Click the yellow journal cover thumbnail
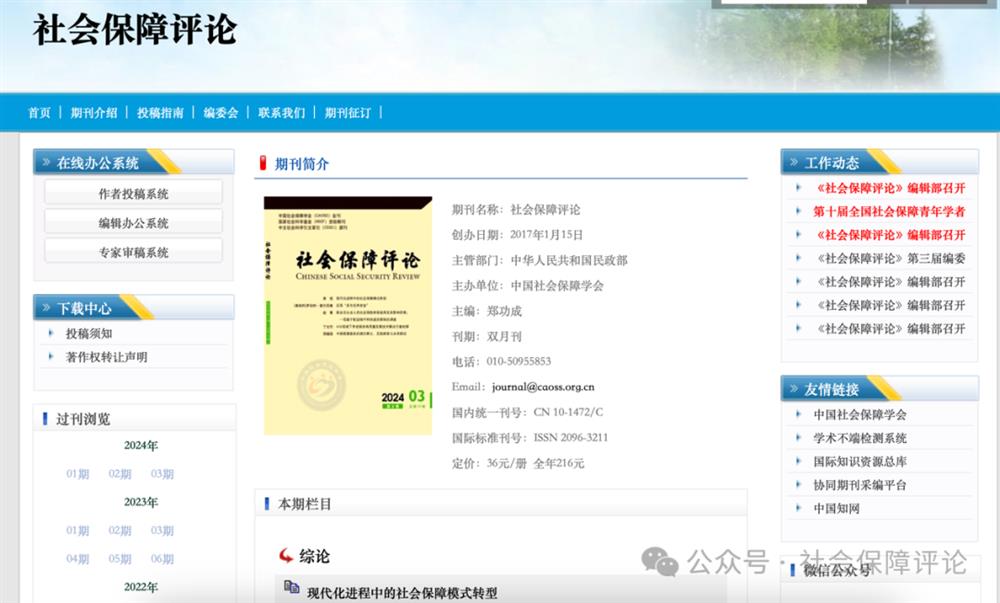1000x603 pixels. click(348, 315)
